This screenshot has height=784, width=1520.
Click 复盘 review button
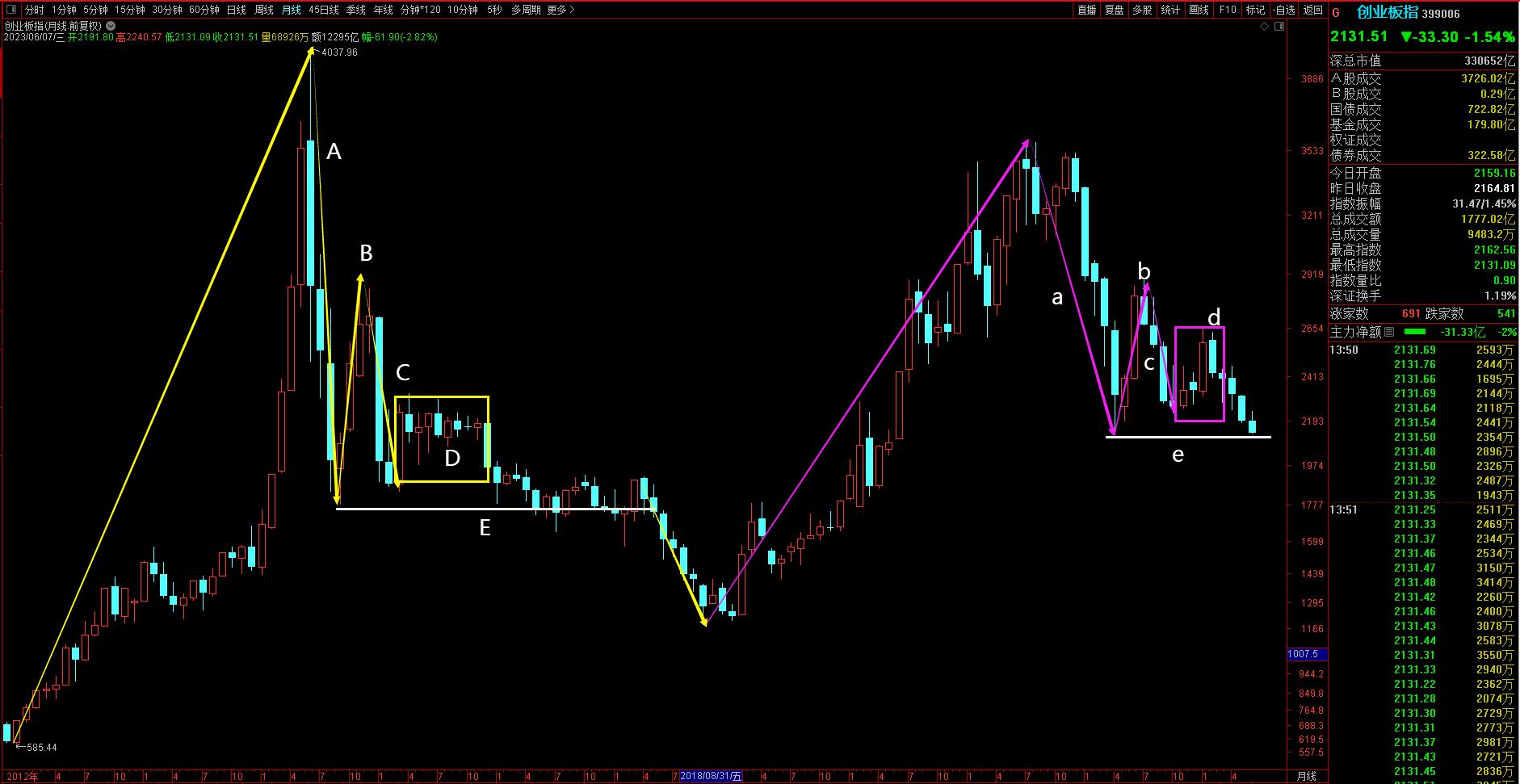point(1115,10)
